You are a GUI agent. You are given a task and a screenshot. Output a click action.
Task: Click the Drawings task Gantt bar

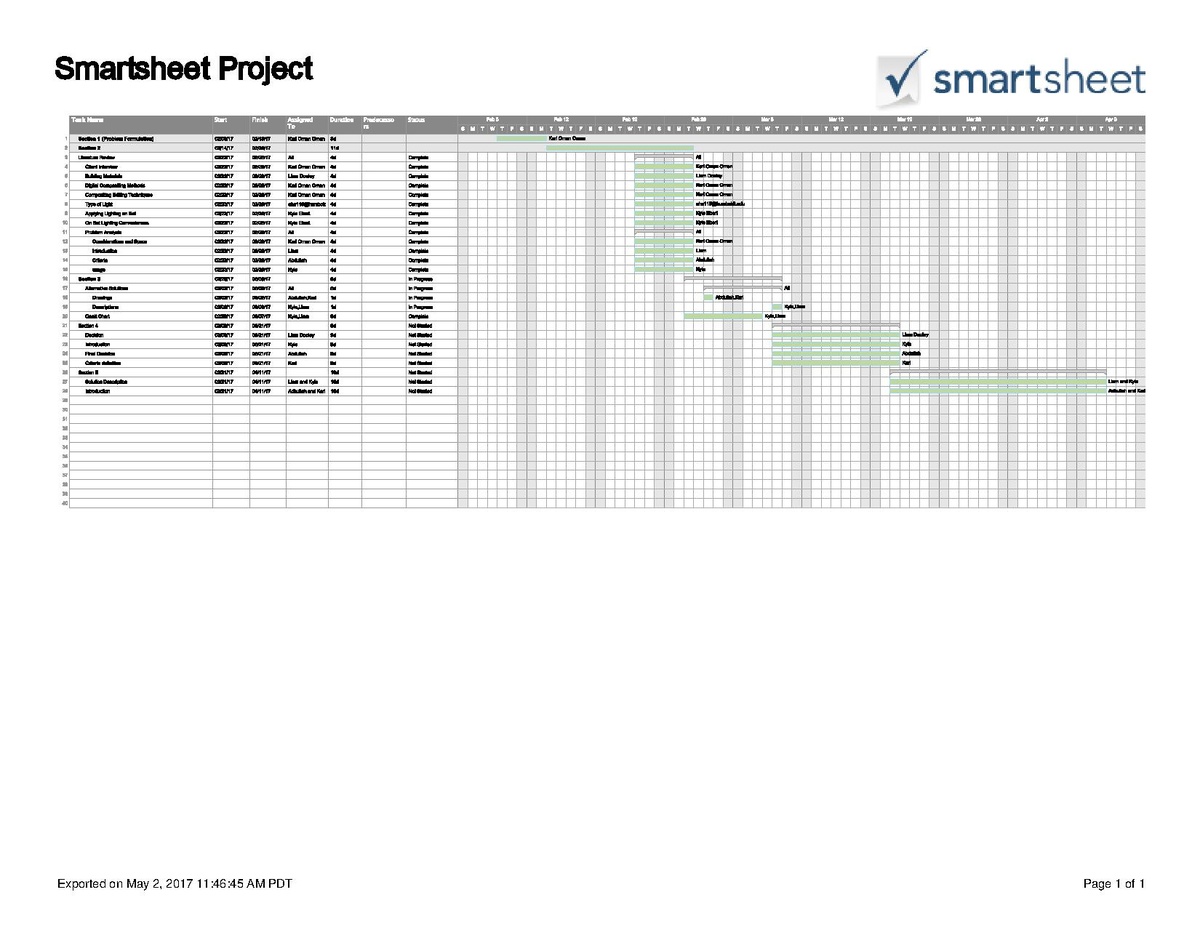click(x=708, y=297)
